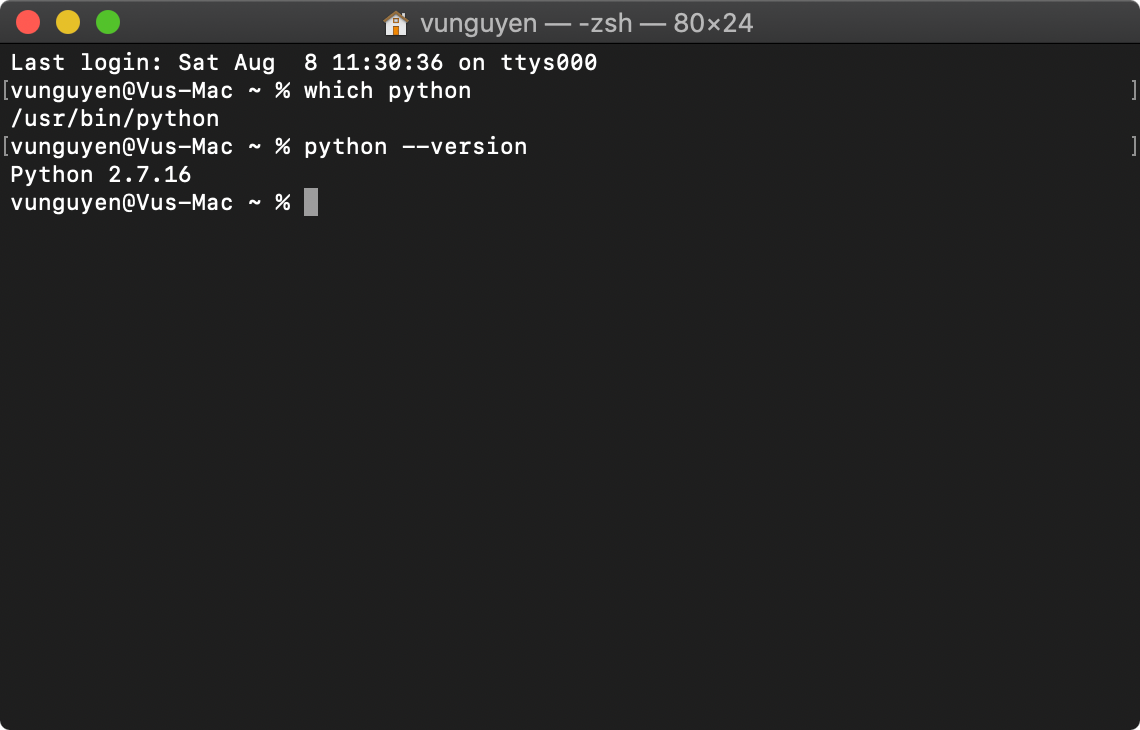1140x730 pixels.
Task: Click the 'Python 2.7.16' output line
Action: [101, 175]
